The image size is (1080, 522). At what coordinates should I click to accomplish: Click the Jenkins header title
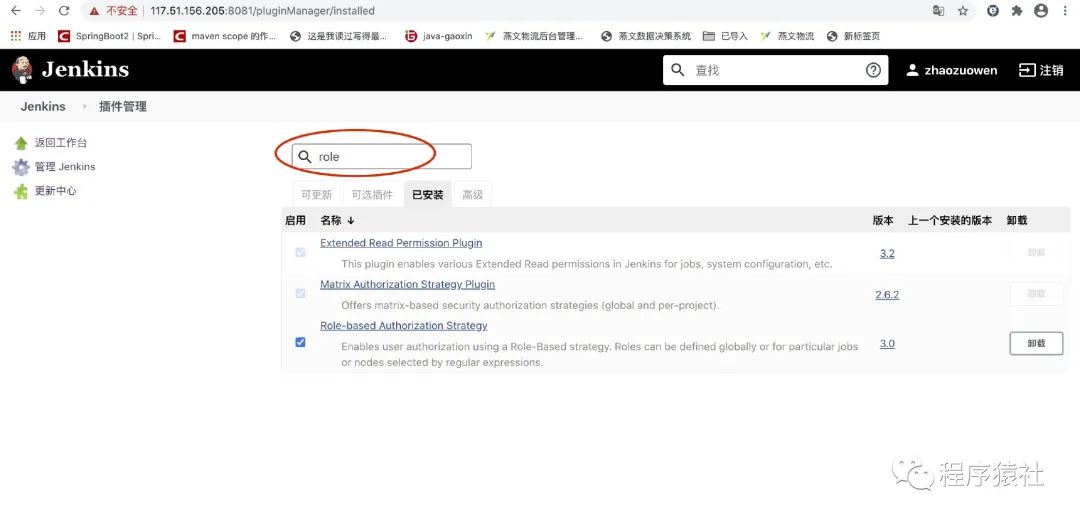85,70
